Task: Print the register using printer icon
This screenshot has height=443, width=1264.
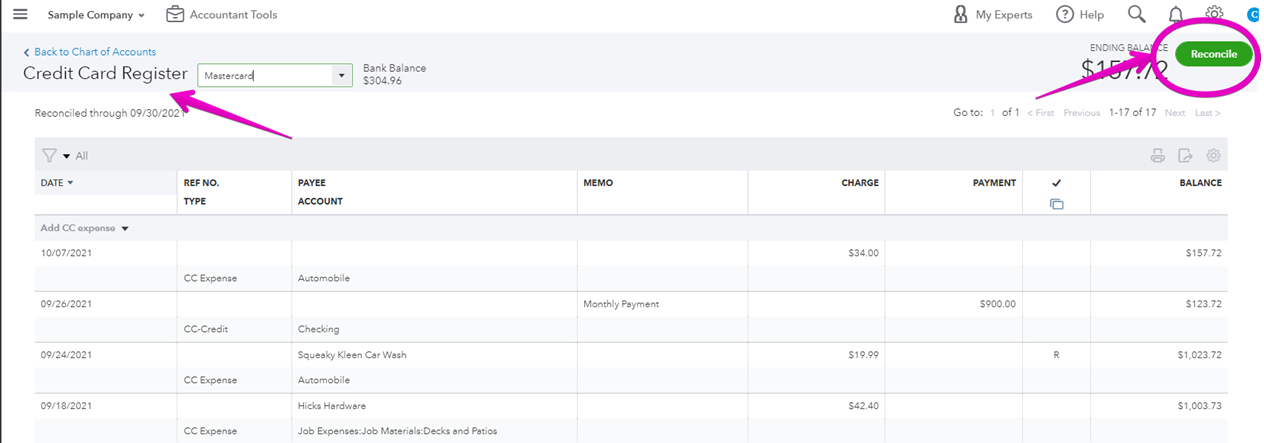Action: coord(1158,156)
